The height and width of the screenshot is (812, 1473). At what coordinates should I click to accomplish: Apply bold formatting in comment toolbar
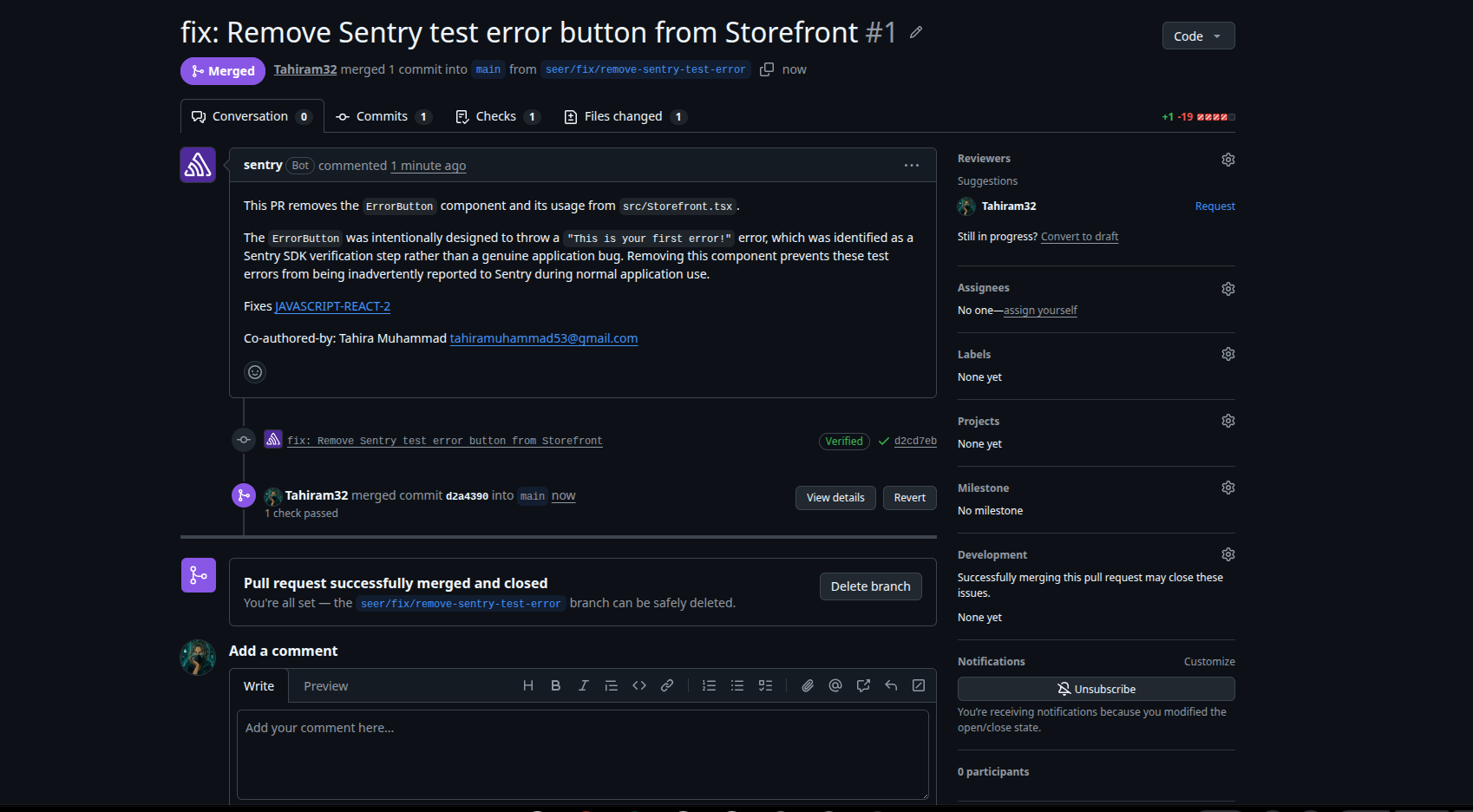556,685
